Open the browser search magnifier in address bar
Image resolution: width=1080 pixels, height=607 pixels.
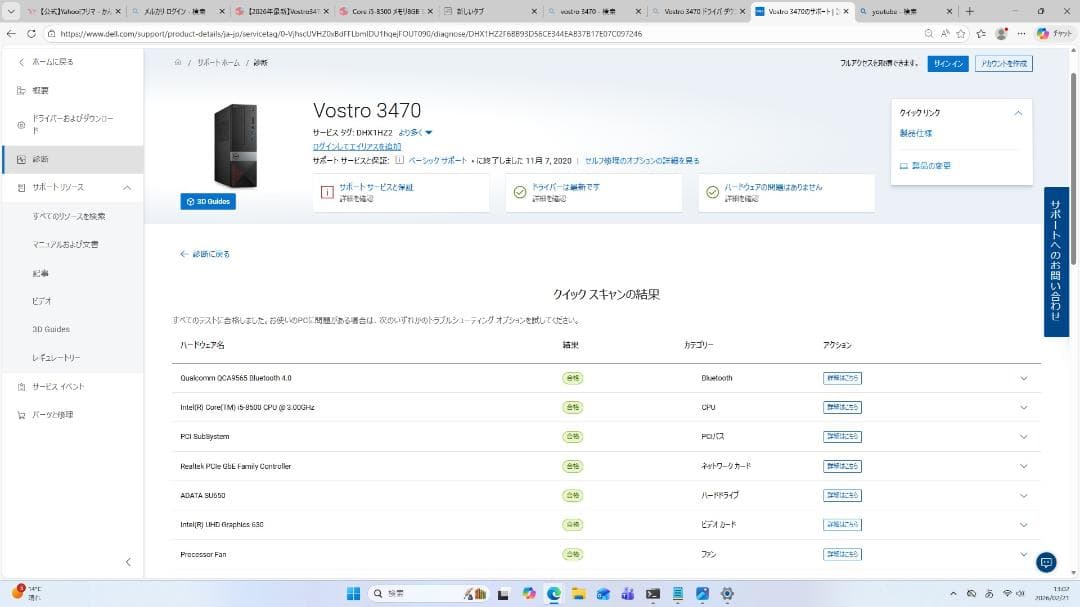point(928,33)
